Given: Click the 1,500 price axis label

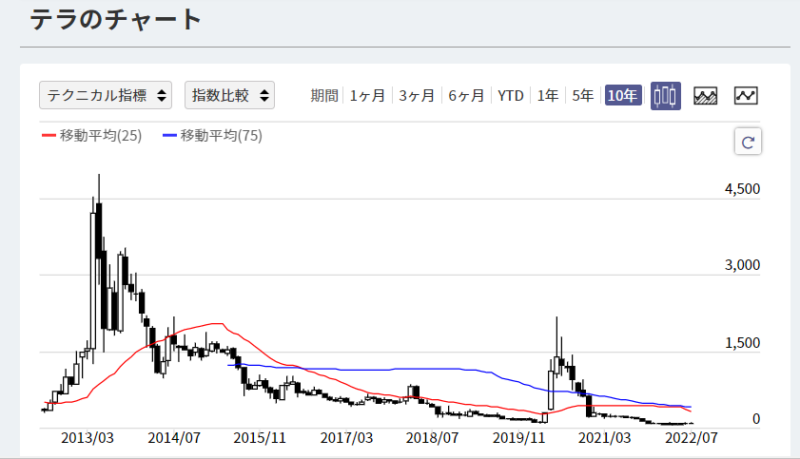Looking at the screenshot, I should [x=742, y=343].
